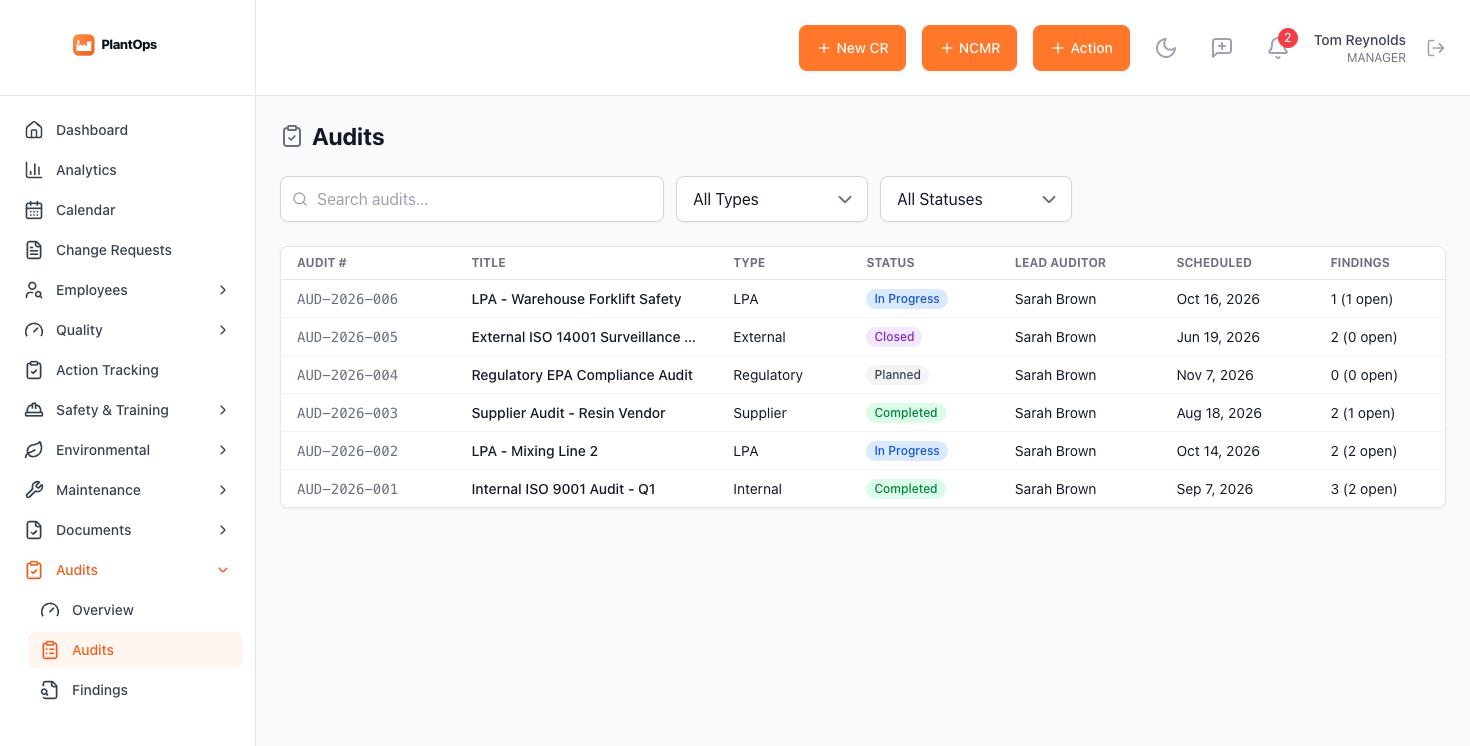Image resolution: width=1470 pixels, height=746 pixels.
Task: Select Overview submenu item
Action: point(135,610)
